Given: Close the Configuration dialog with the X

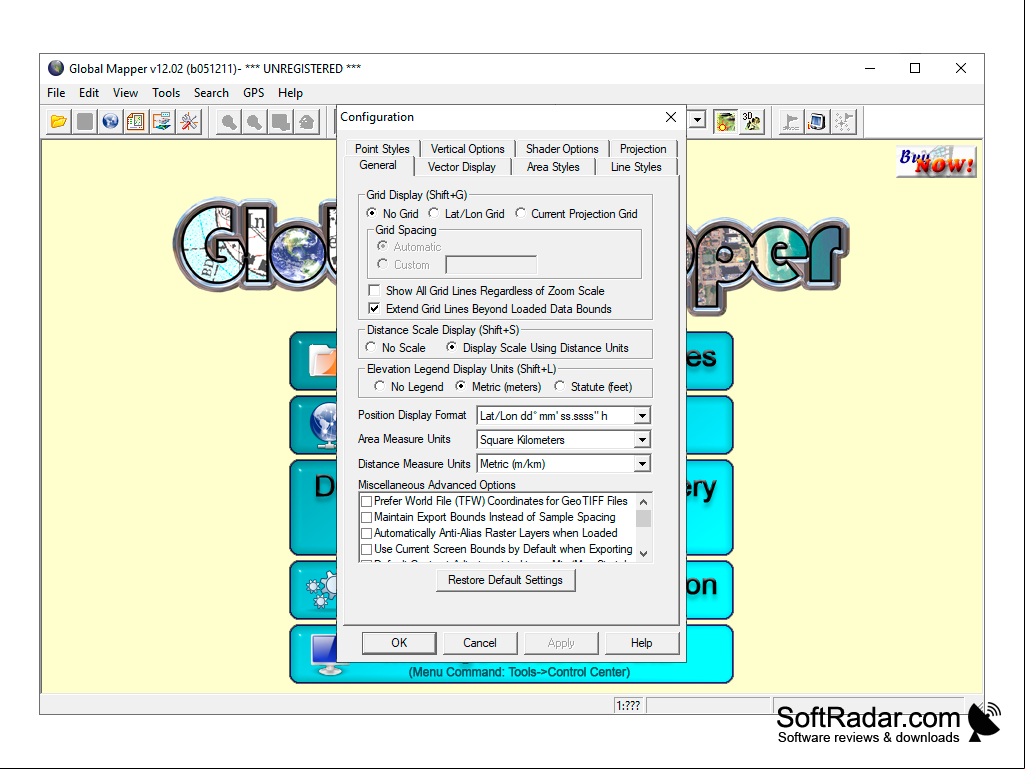Looking at the screenshot, I should point(671,117).
